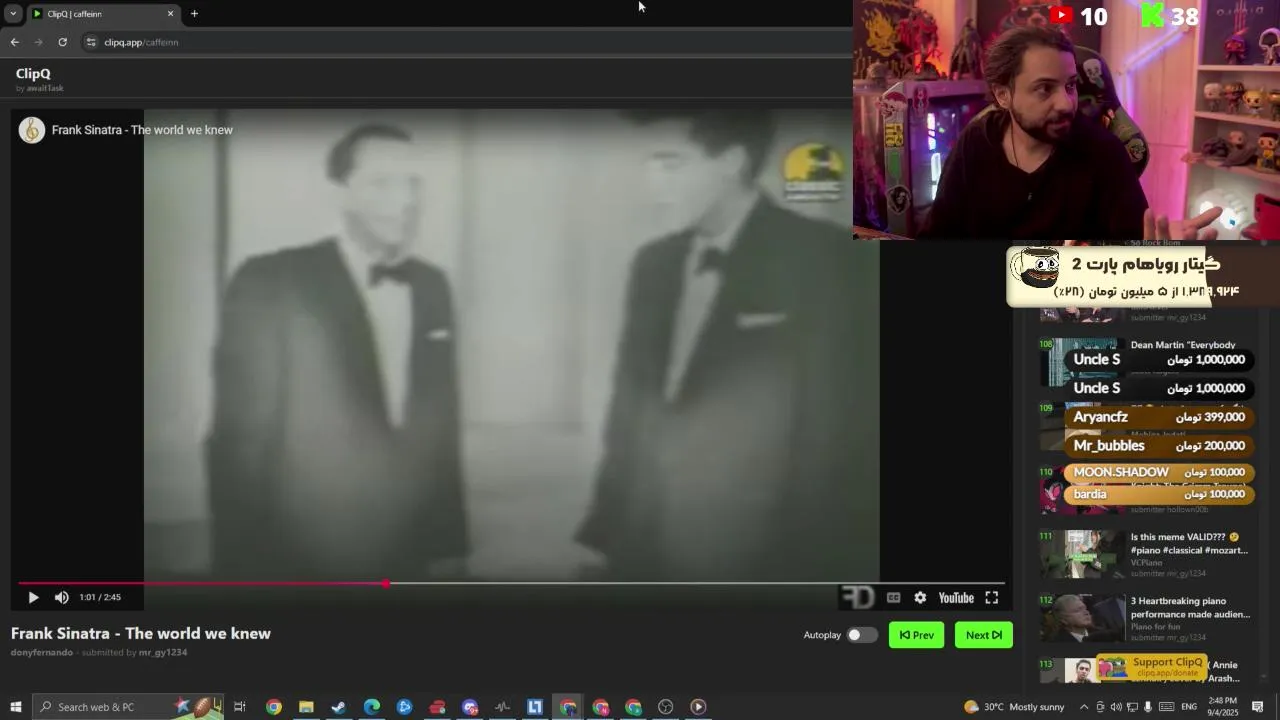Open the tab search dropdown arrow
1280x720 pixels.
coord(13,14)
